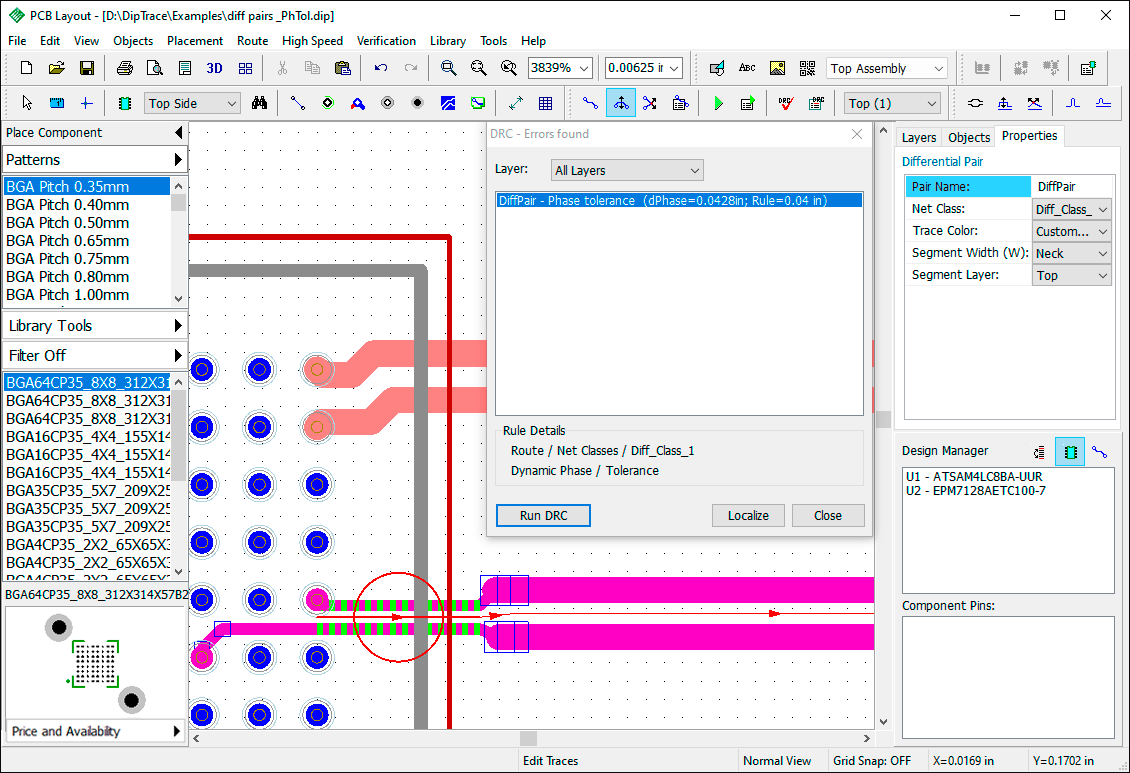Screen dimensions: 1130x773
Task: Select BGA16CP35_4X4 first pattern entry
Action: click(88, 437)
